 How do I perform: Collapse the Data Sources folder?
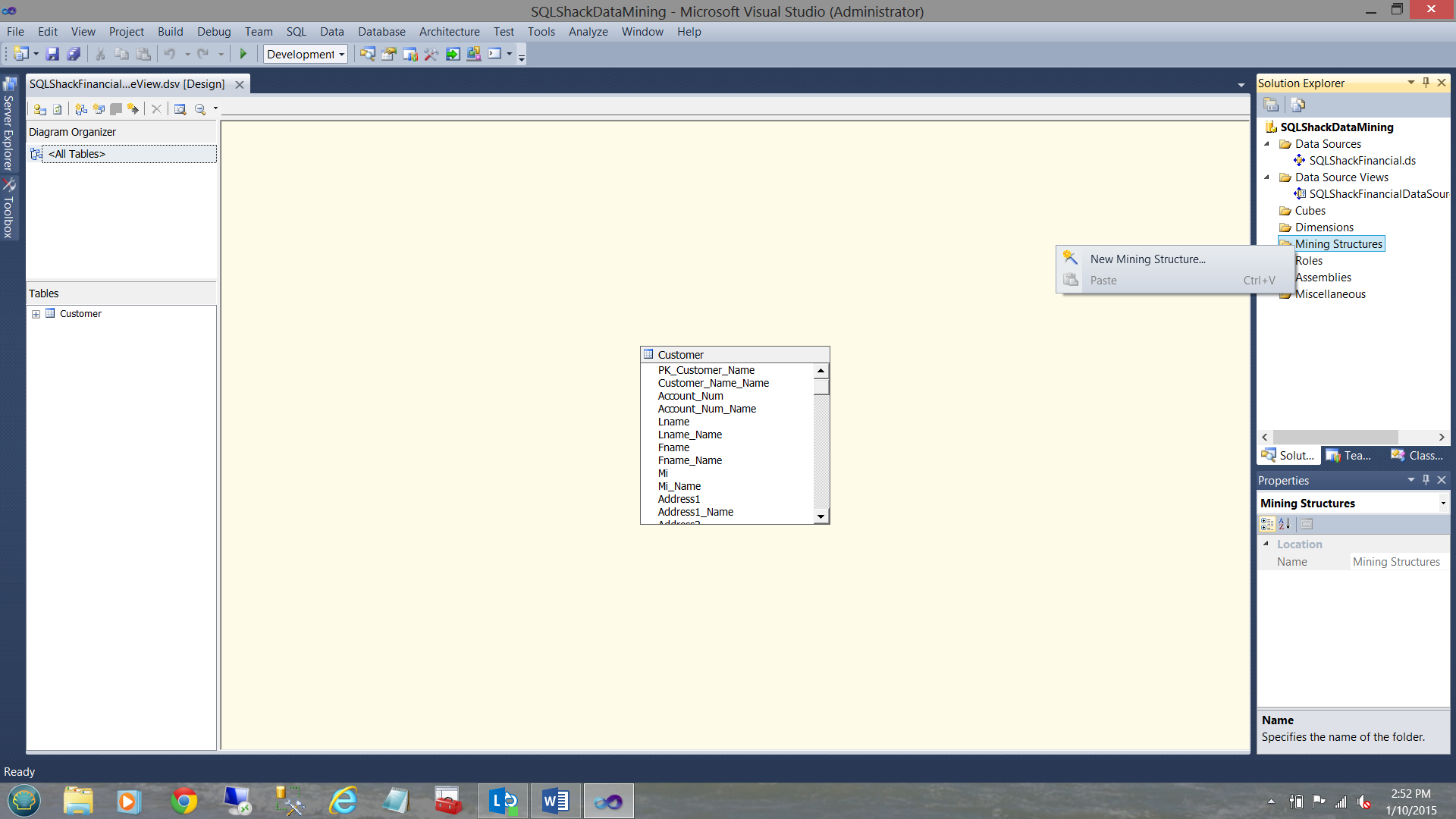(1267, 144)
